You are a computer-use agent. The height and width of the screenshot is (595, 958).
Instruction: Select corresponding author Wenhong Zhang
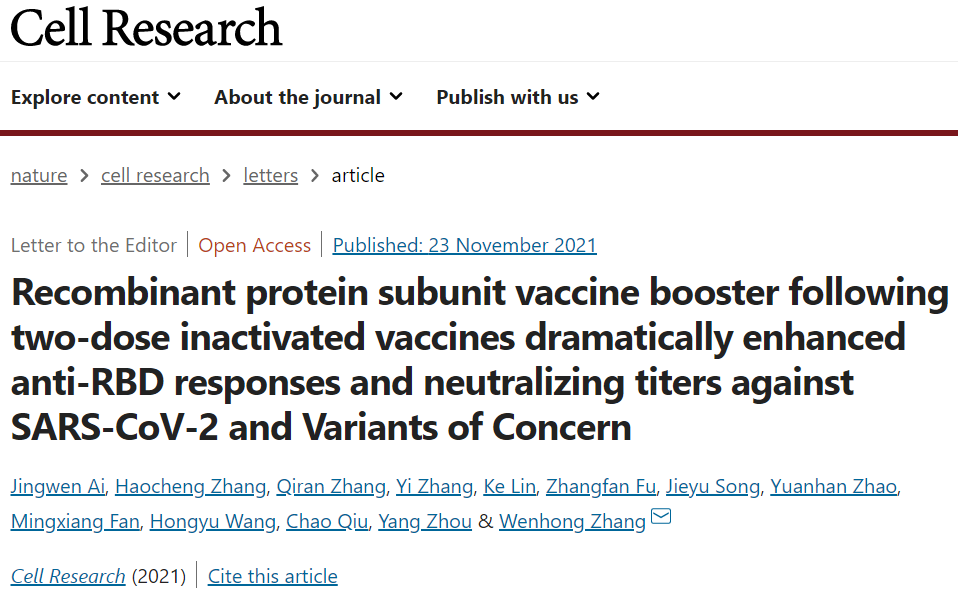[572, 521]
